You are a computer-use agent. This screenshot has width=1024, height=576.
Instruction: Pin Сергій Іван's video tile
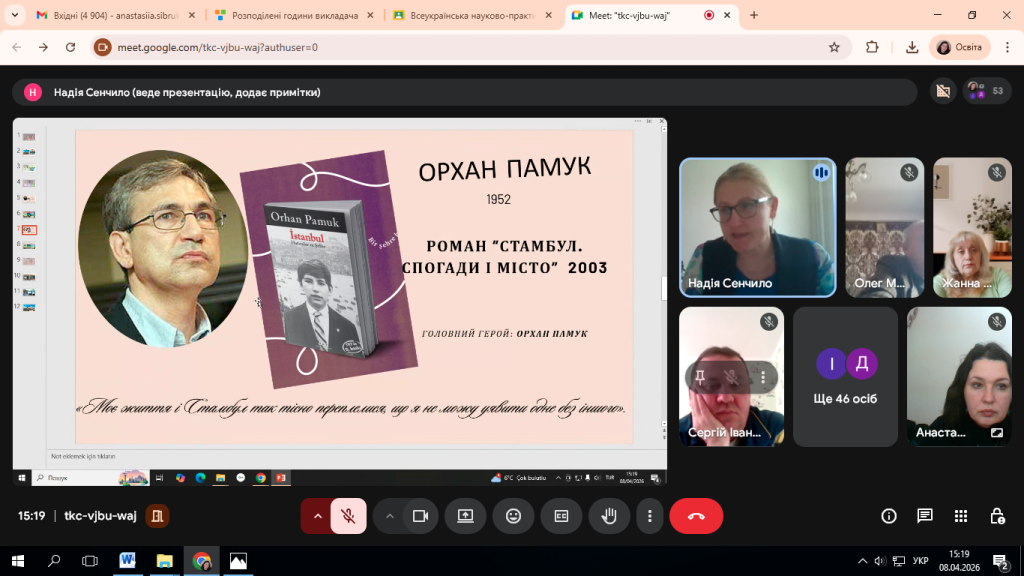click(x=701, y=377)
